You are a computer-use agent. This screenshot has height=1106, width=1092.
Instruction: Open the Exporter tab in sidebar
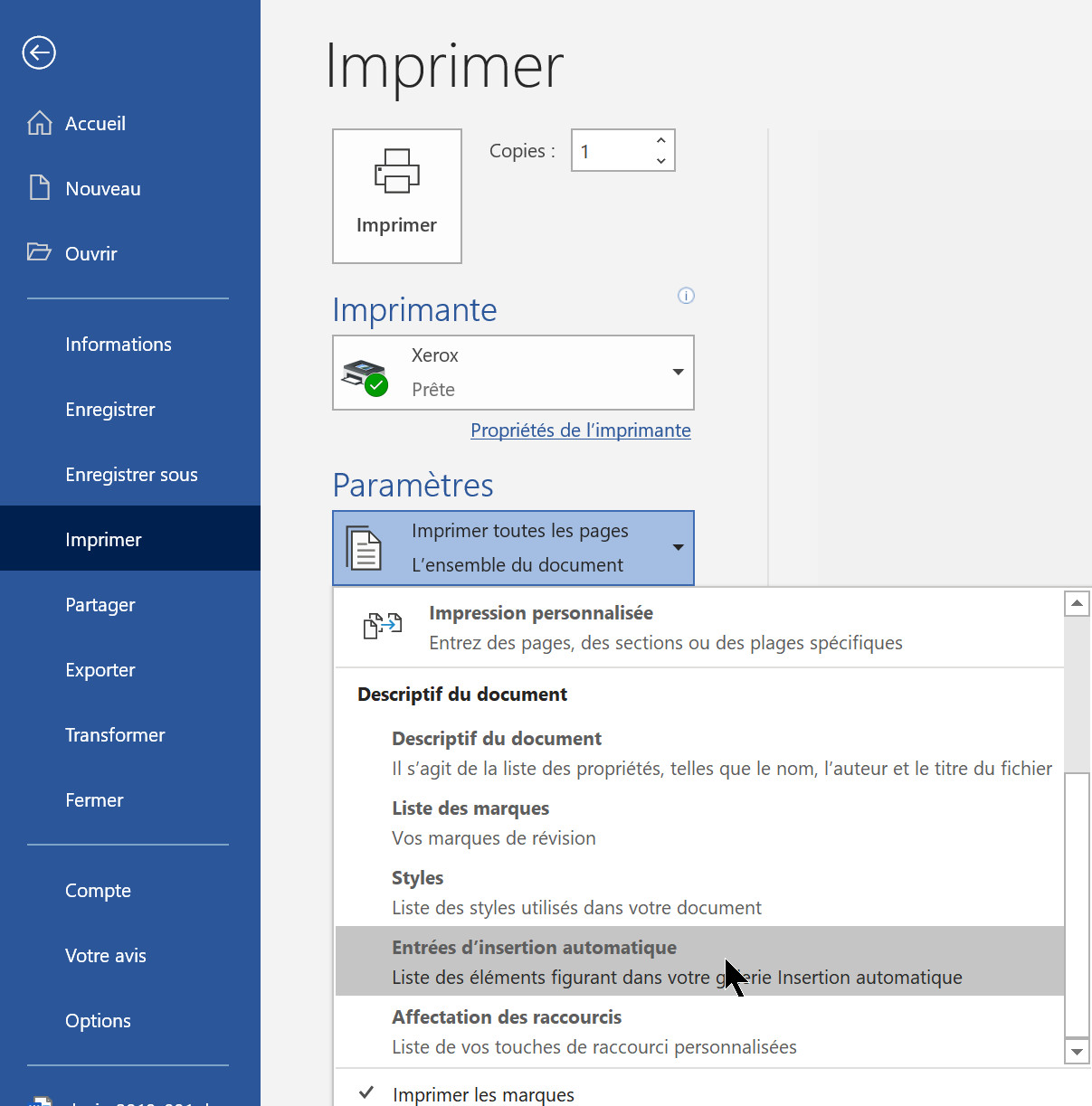point(100,670)
